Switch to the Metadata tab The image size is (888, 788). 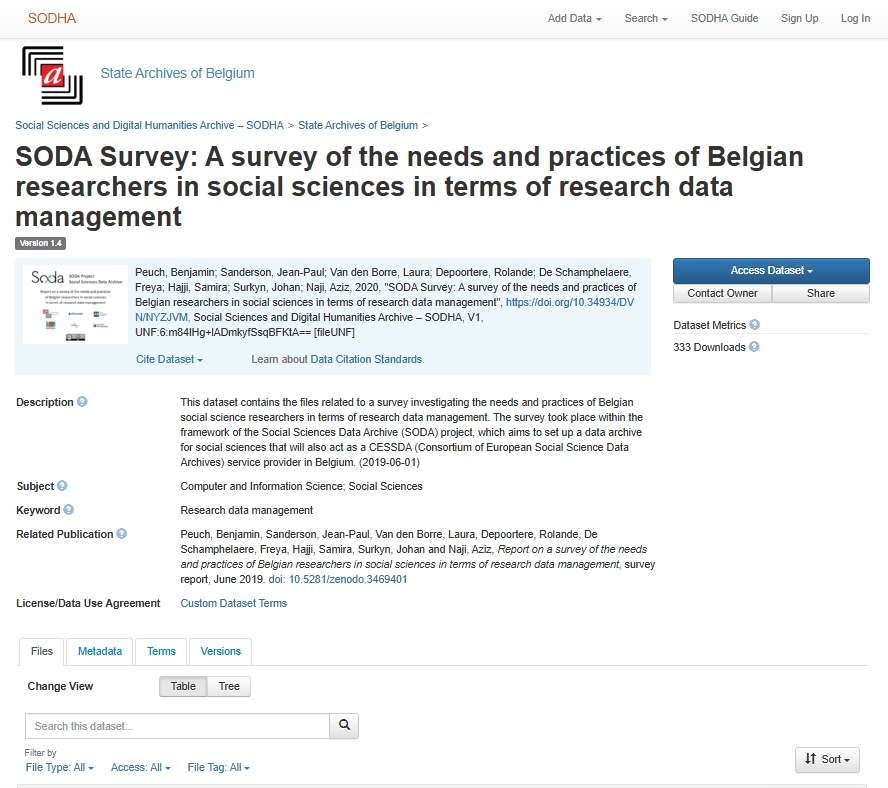point(100,652)
